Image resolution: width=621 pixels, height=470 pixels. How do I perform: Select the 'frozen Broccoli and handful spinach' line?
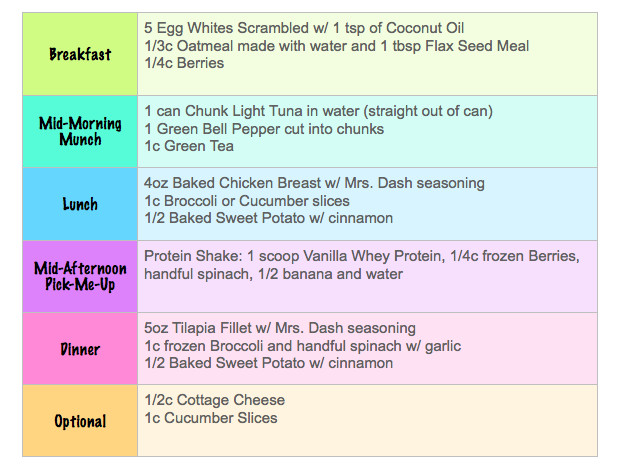tap(303, 346)
